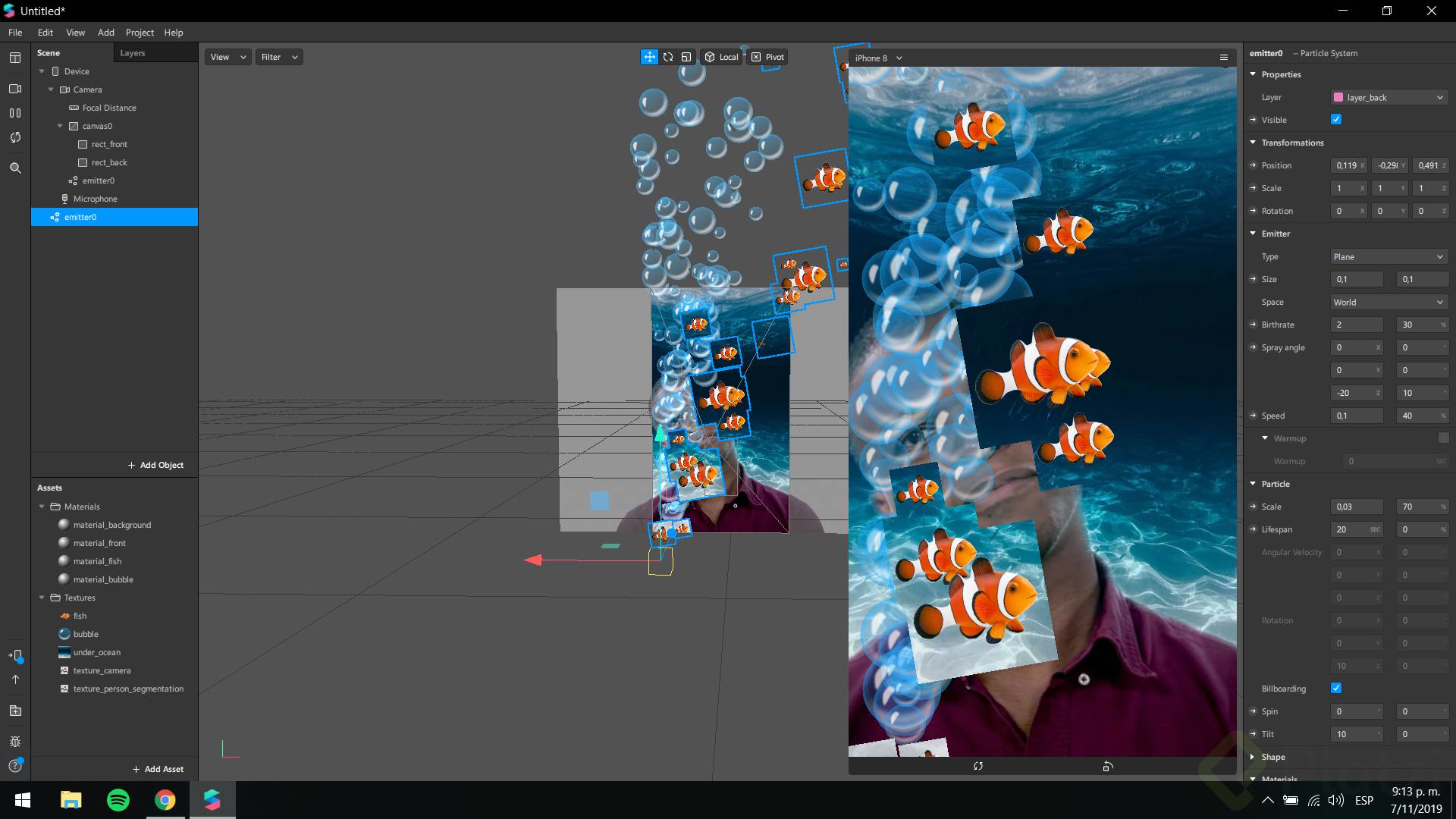The height and width of the screenshot is (819, 1456).
Task: Click the under_ocean texture thumbnail icon
Action: 64,652
